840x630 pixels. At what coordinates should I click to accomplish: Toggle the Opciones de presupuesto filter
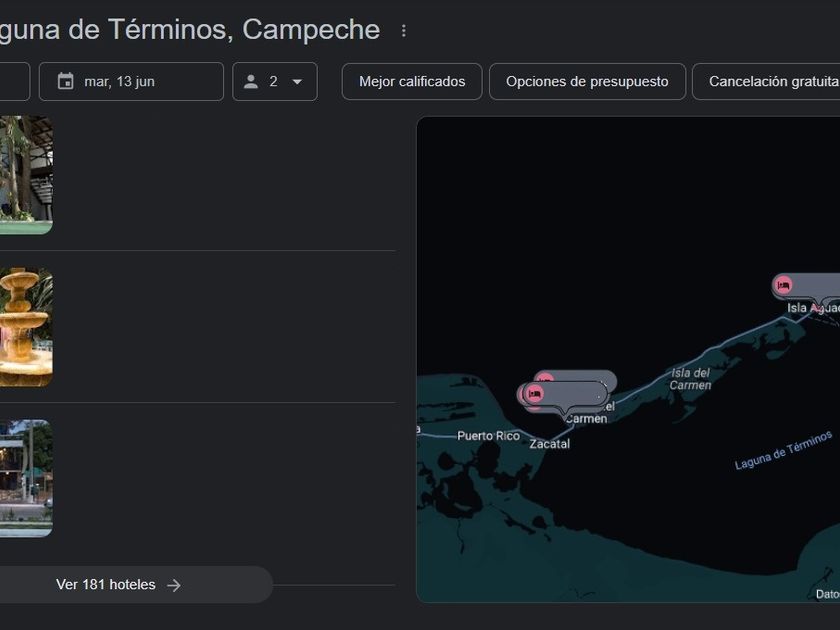587,81
